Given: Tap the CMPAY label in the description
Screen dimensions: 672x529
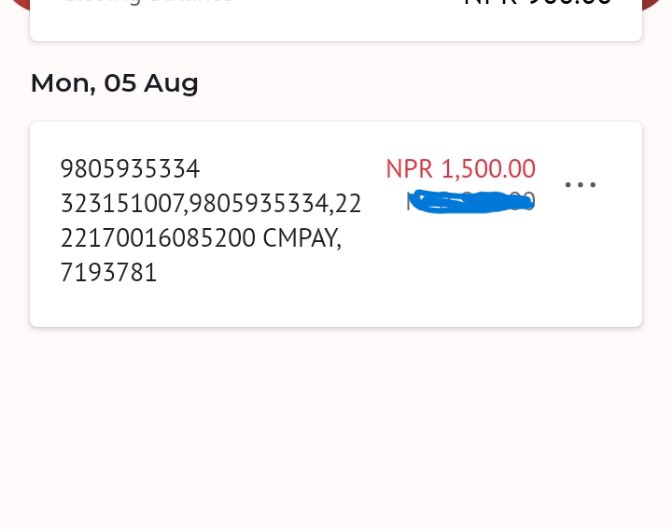Looking at the screenshot, I should tap(302, 238).
